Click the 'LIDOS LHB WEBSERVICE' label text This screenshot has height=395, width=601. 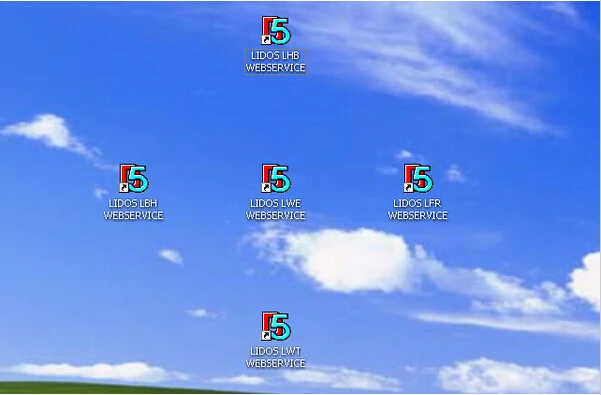[276, 62]
